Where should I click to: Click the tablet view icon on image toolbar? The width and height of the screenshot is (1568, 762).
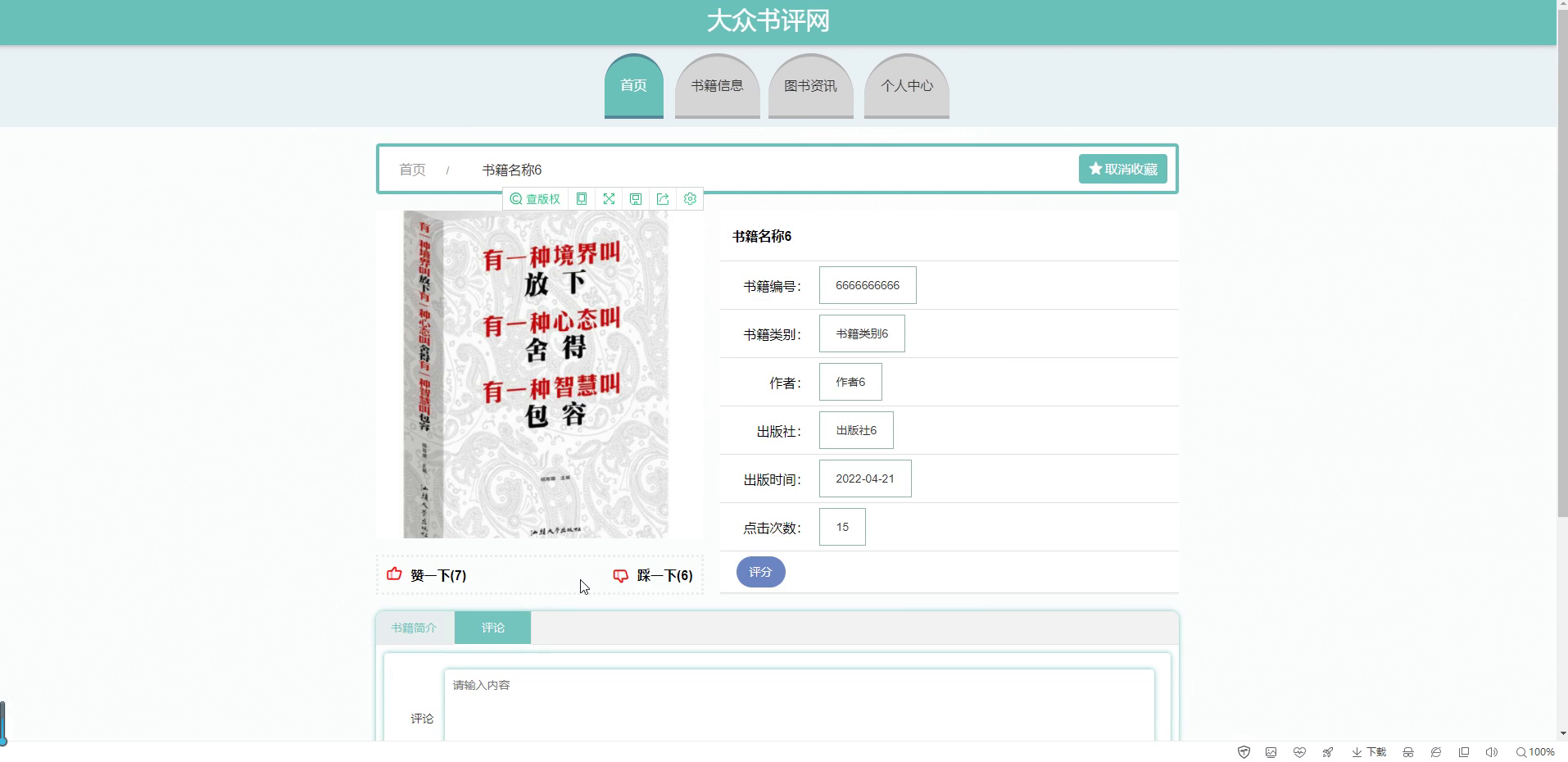pos(582,199)
